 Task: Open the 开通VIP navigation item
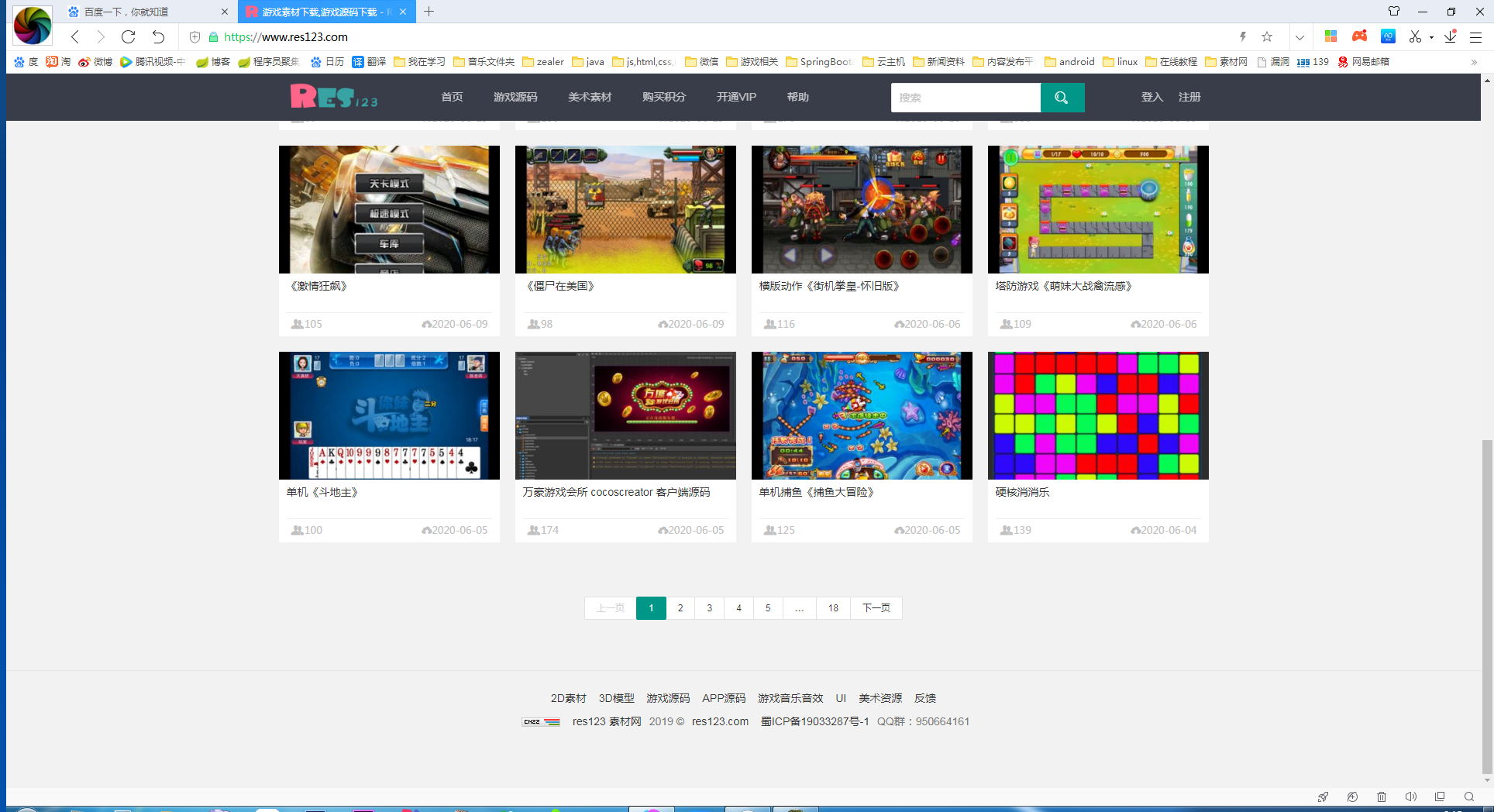(x=736, y=97)
